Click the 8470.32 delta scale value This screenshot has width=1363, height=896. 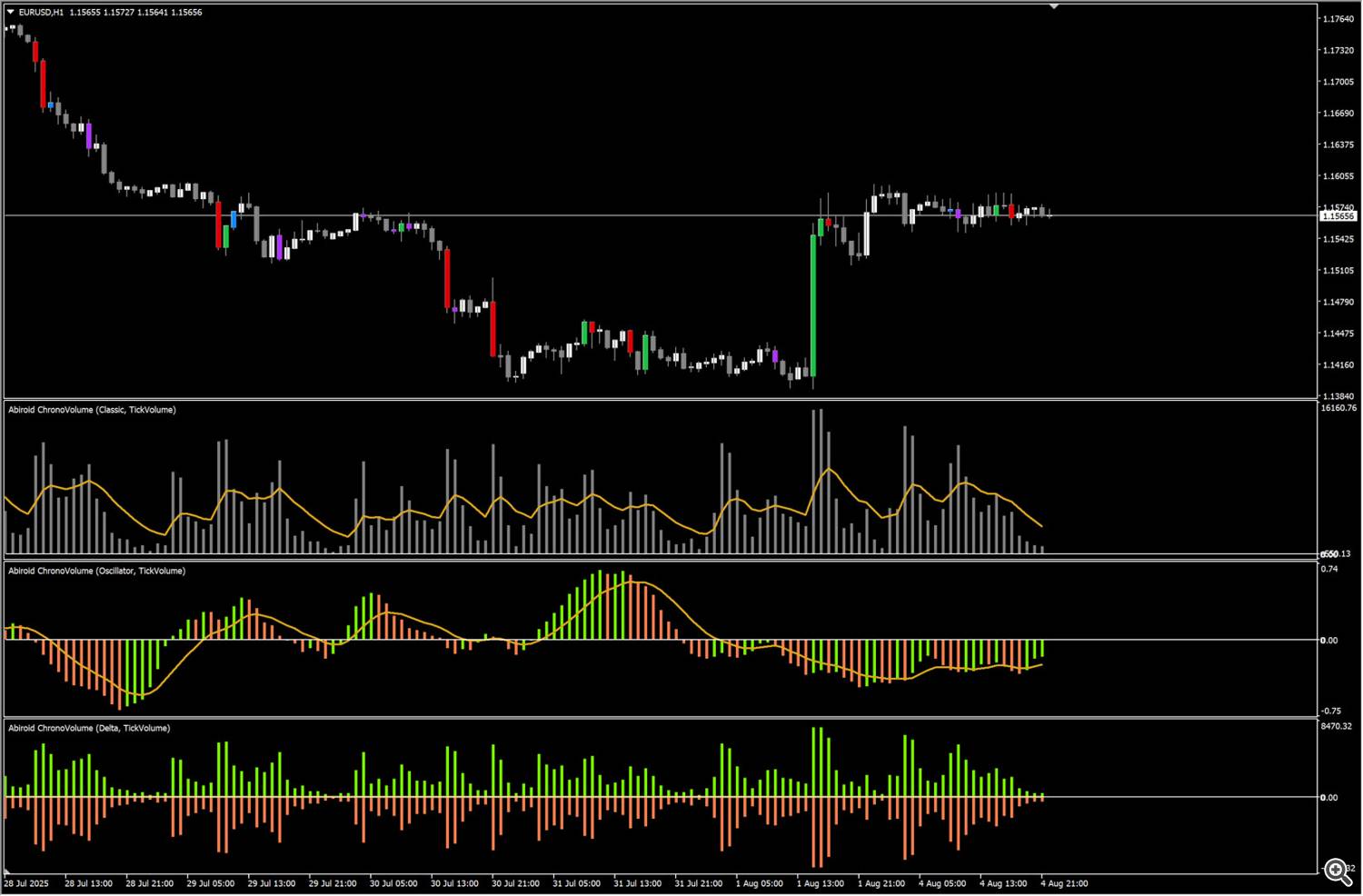(1336, 726)
